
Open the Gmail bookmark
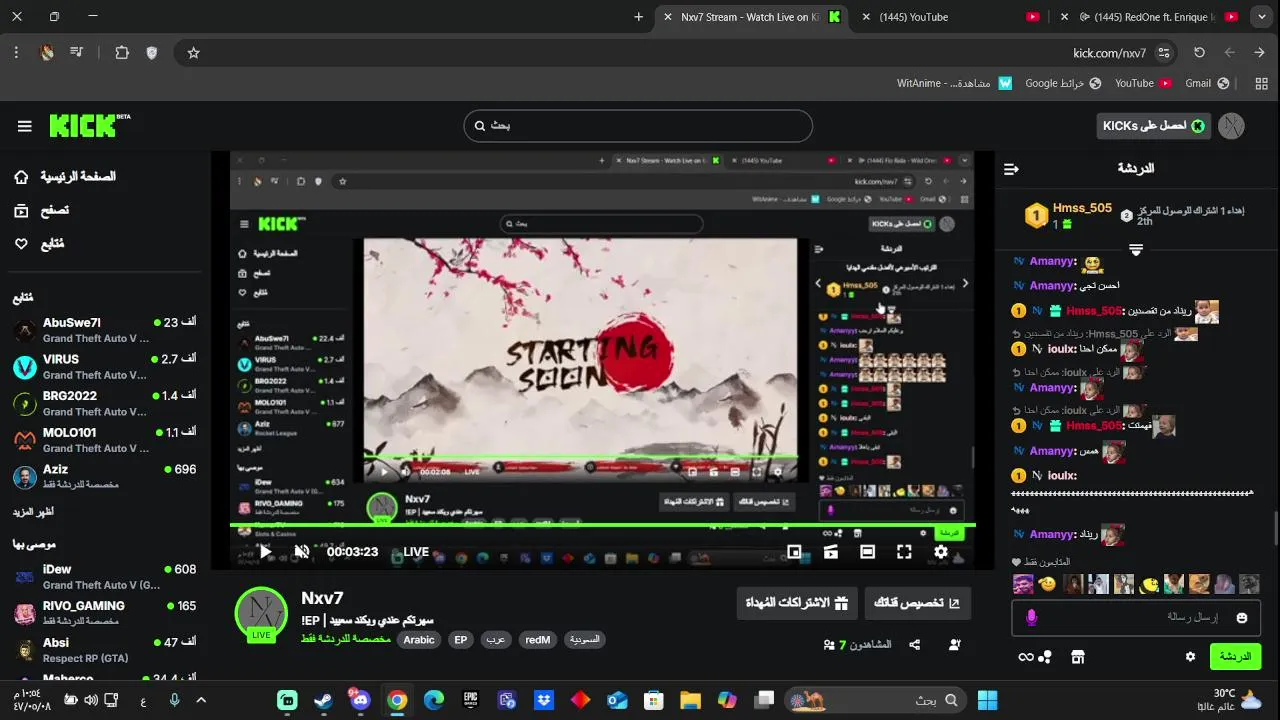pos(1207,83)
